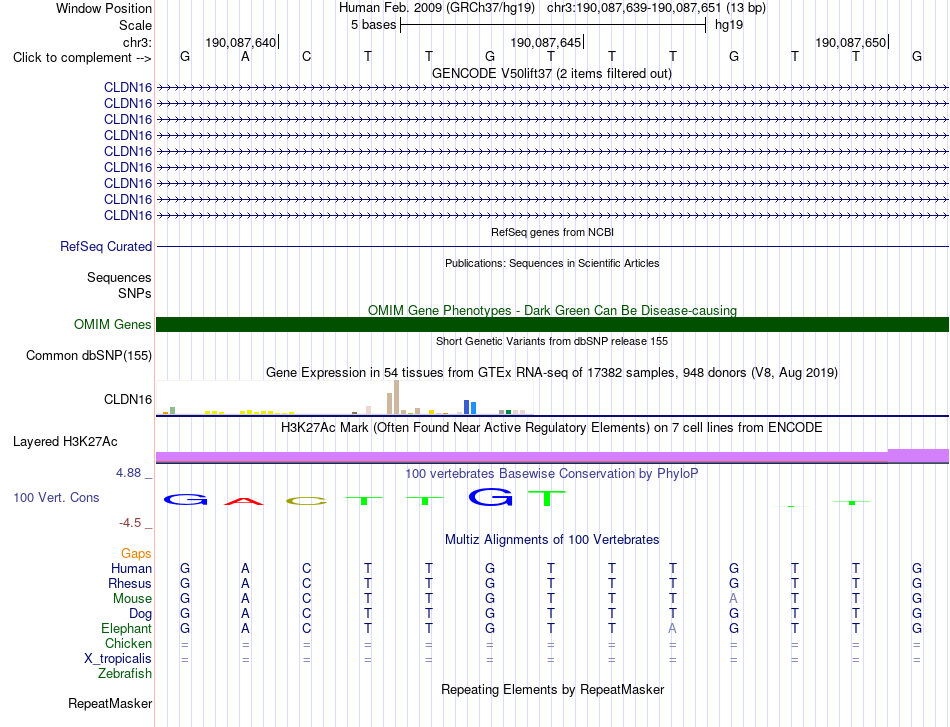
Task: Select the Zebrafish row label
Action: tap(125, 674)
